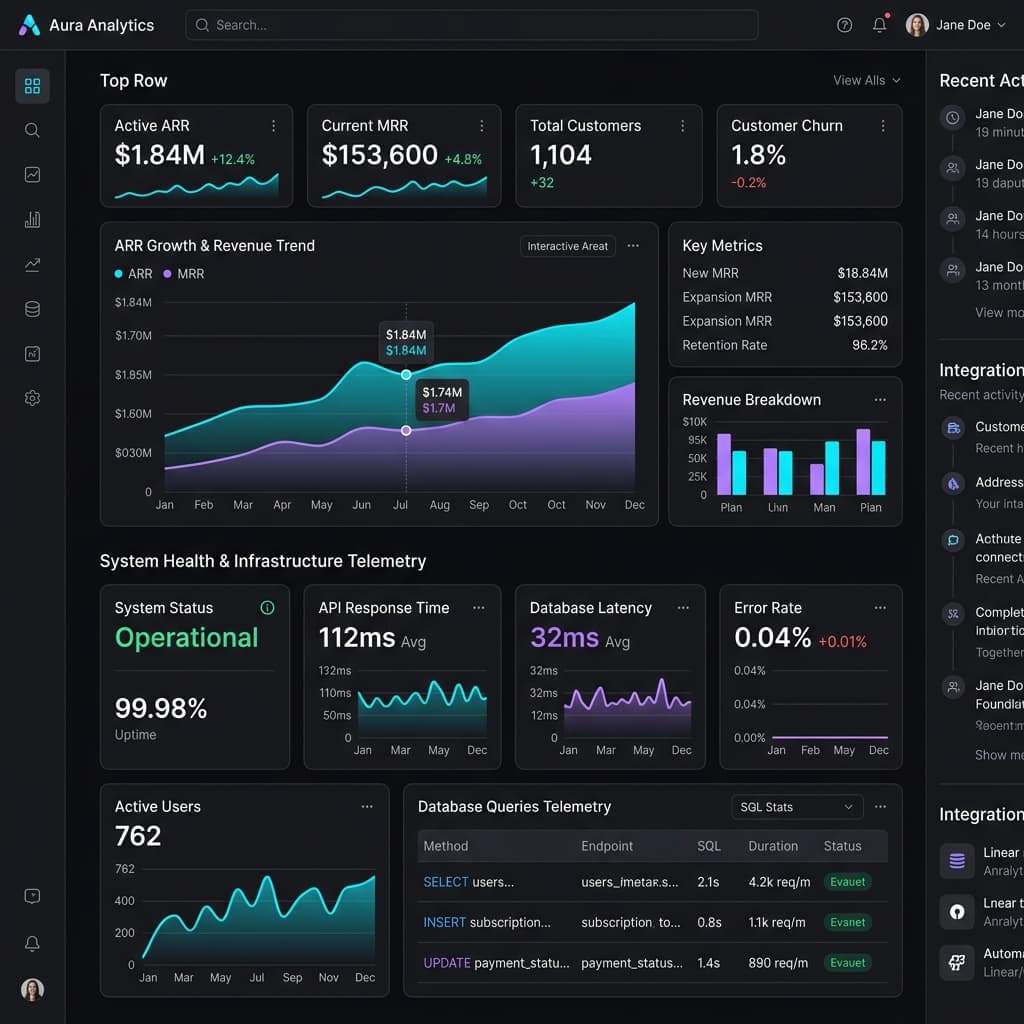Click the INSERT subscription query link
Screen dimensions: 1024x1024
click(x=487, y=922)
